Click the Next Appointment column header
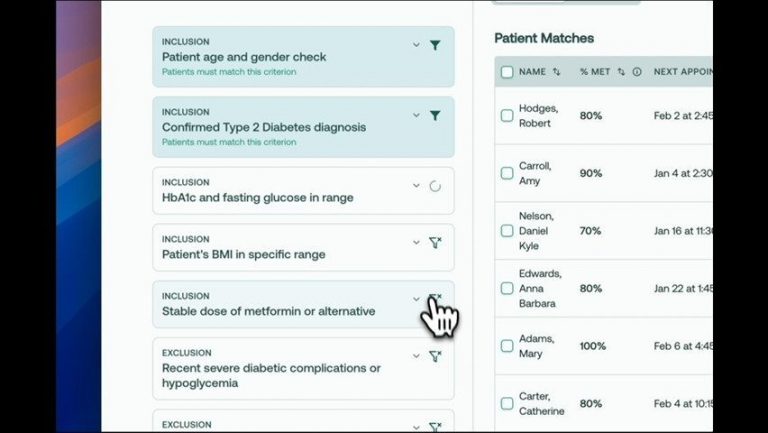Screen dimensions: 768x433 (682, 72)
